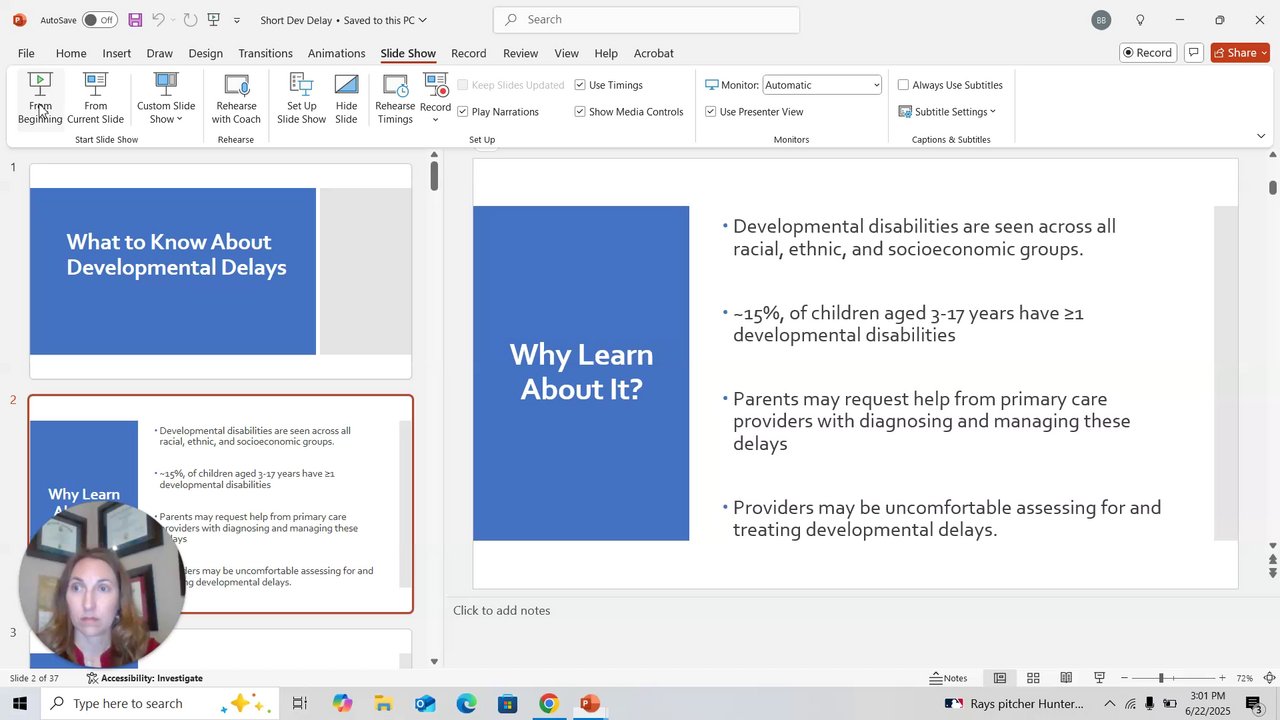Switch to the Transitions tab
Viewport: 1280px width, 720px height.
[265, 53]
